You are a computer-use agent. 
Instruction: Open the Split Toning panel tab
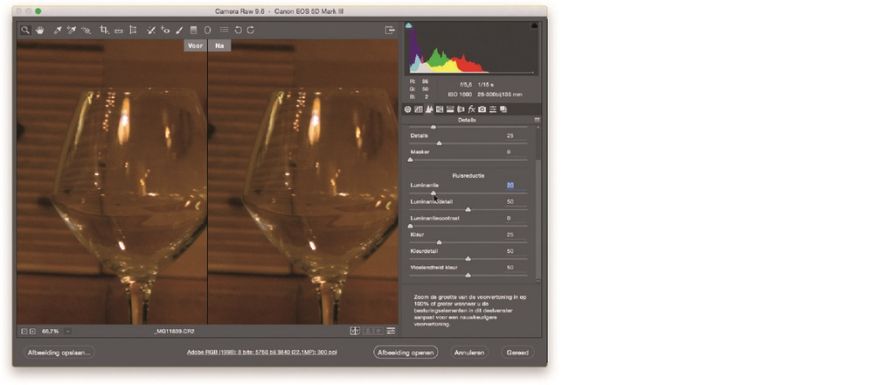(x=450, y=110)
